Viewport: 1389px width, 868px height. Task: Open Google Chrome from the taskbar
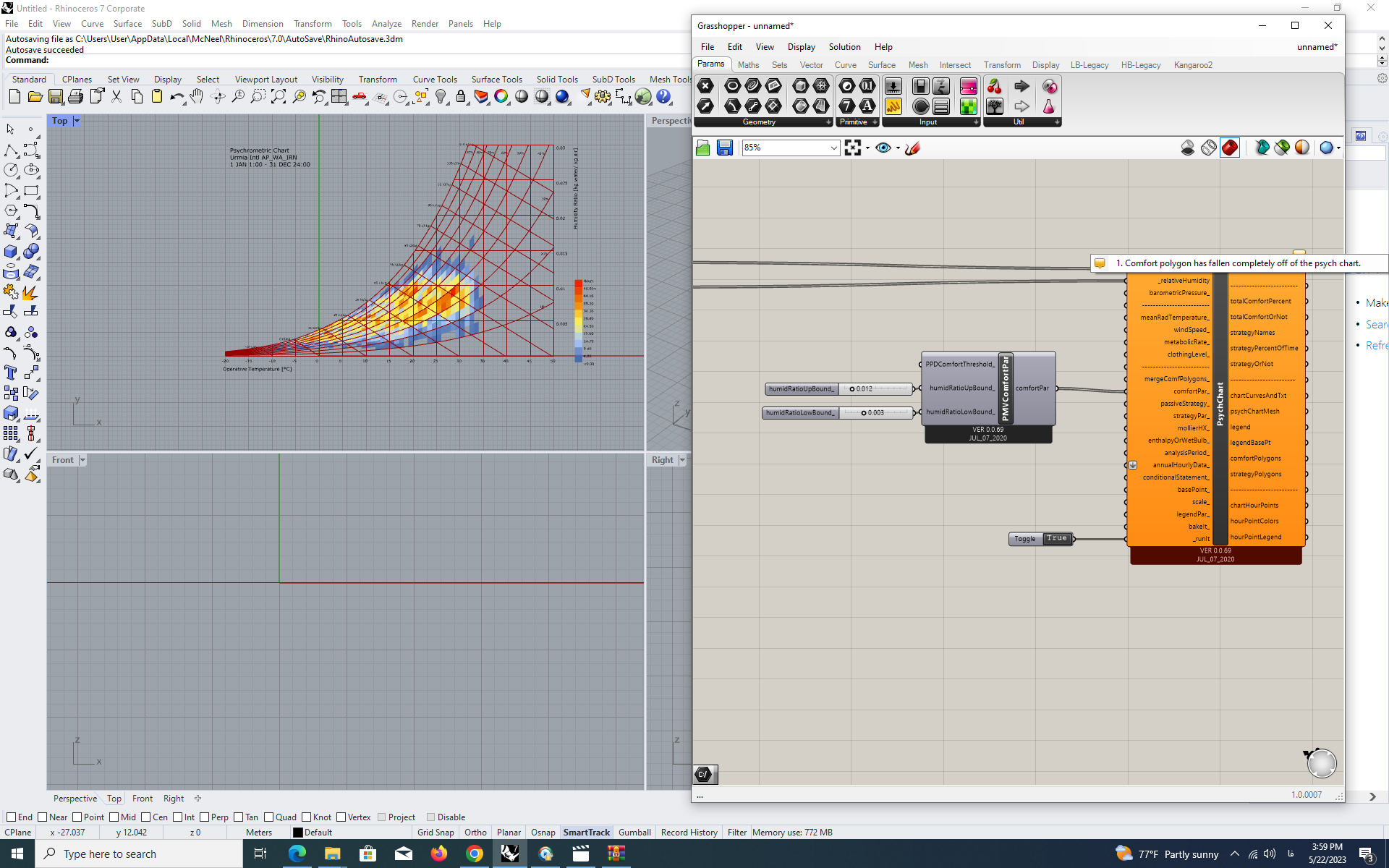tap(474, 854)
